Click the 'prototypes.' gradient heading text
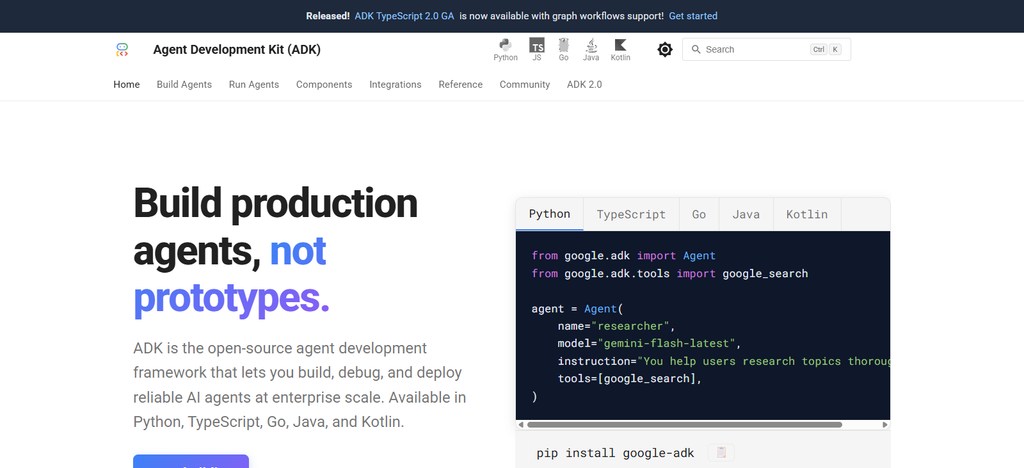The image size is (1024, 468). [231, 299]
